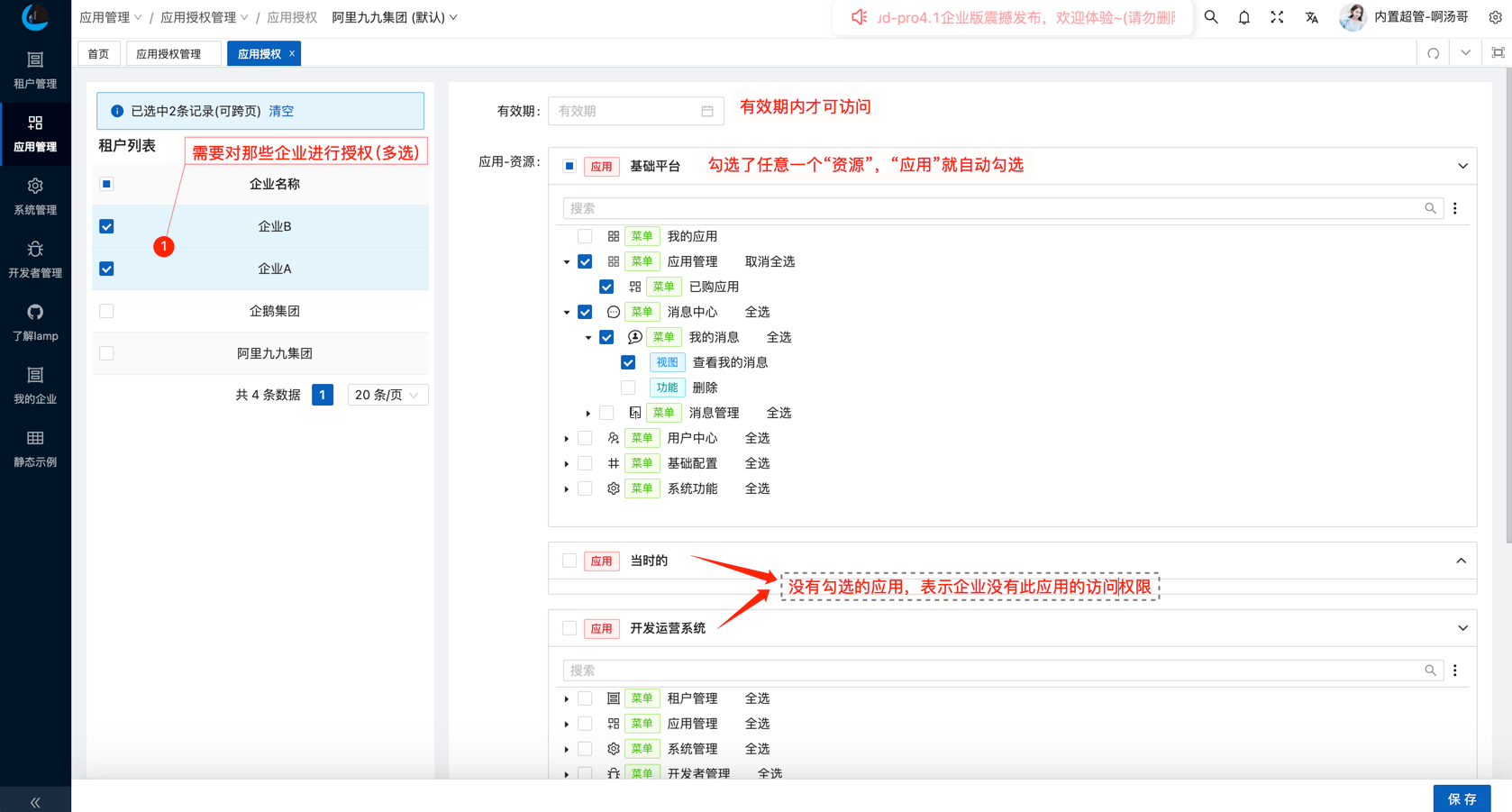Click the refresh tab icon

tap(1433, 53)
